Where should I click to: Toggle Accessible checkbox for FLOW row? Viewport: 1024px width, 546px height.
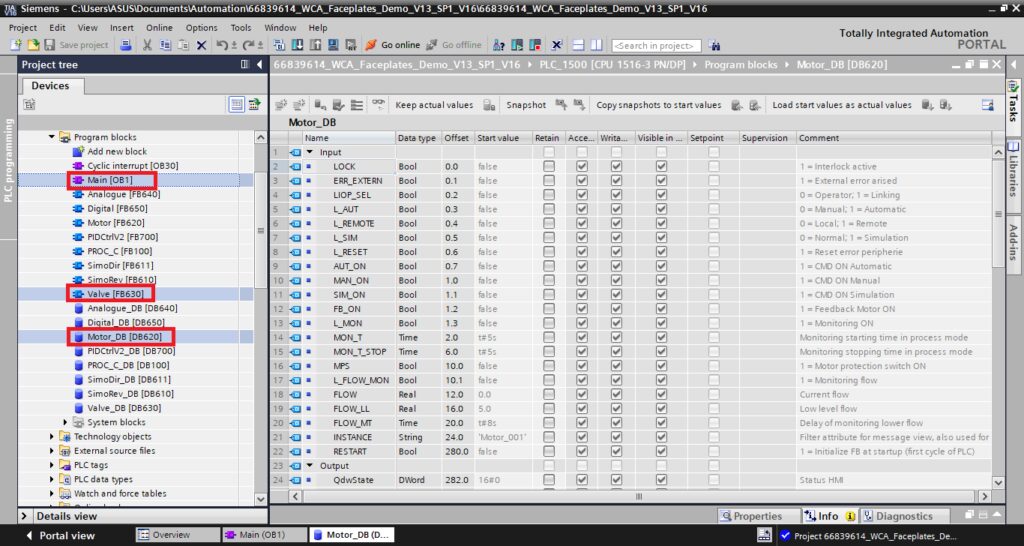point(582,394)
